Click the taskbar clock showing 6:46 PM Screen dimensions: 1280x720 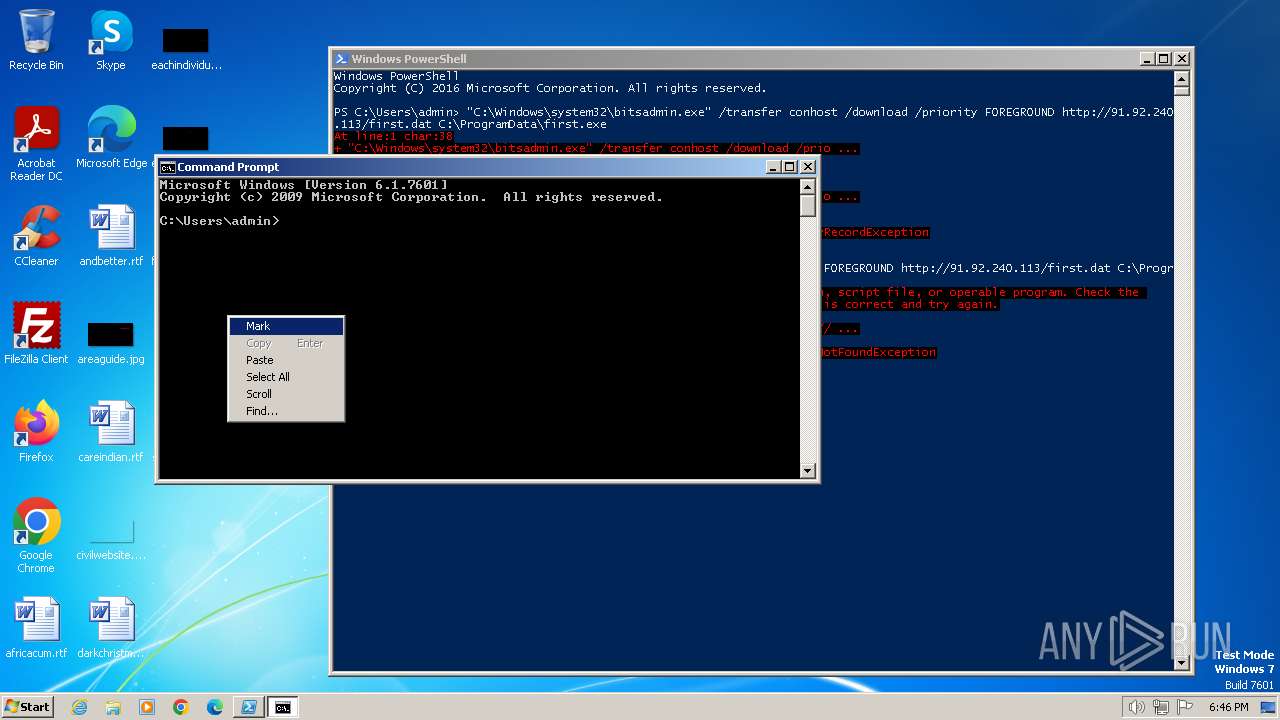coord(1229,707)
